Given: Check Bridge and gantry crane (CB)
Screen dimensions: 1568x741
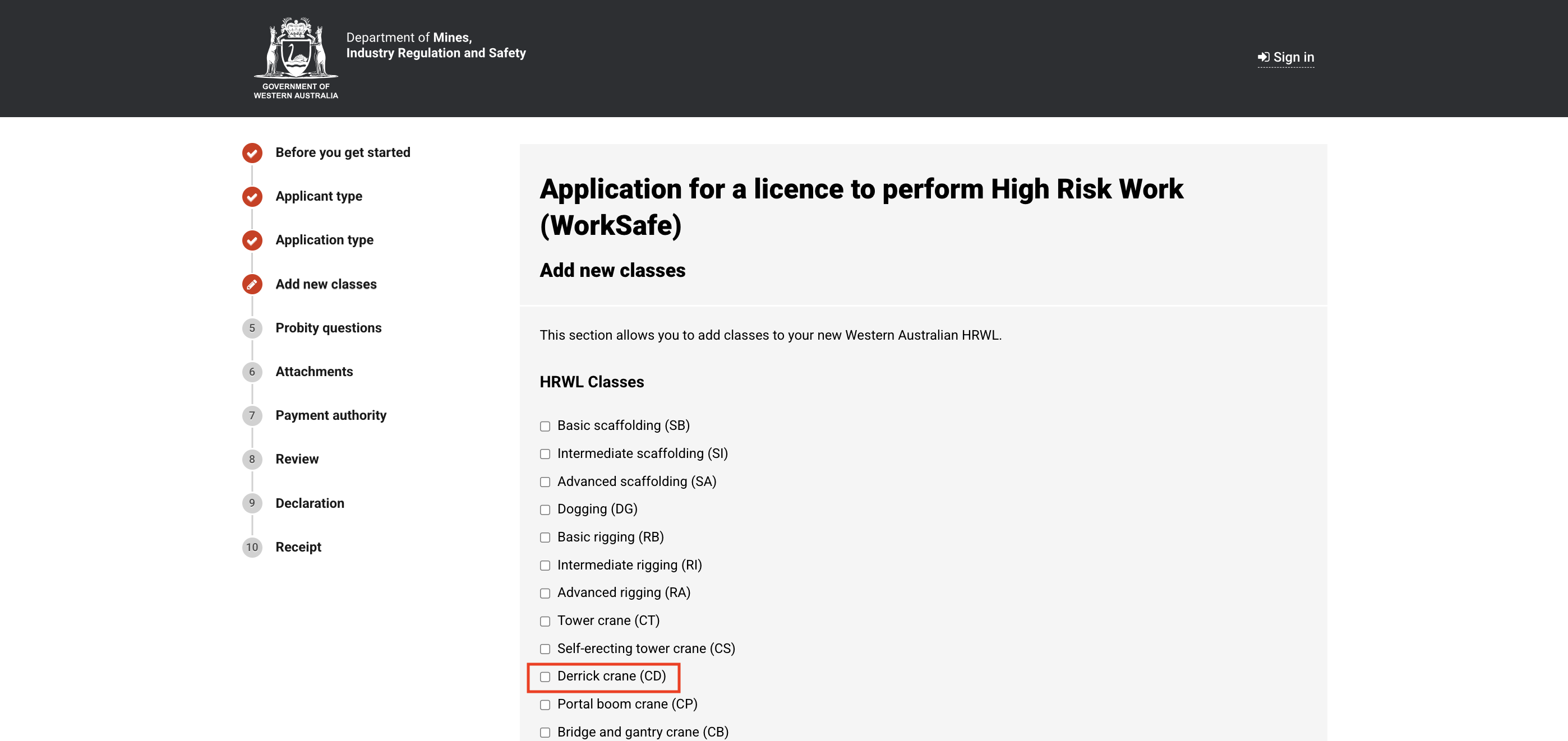Looking at the screenshot, I should click(x=545, y=733).
